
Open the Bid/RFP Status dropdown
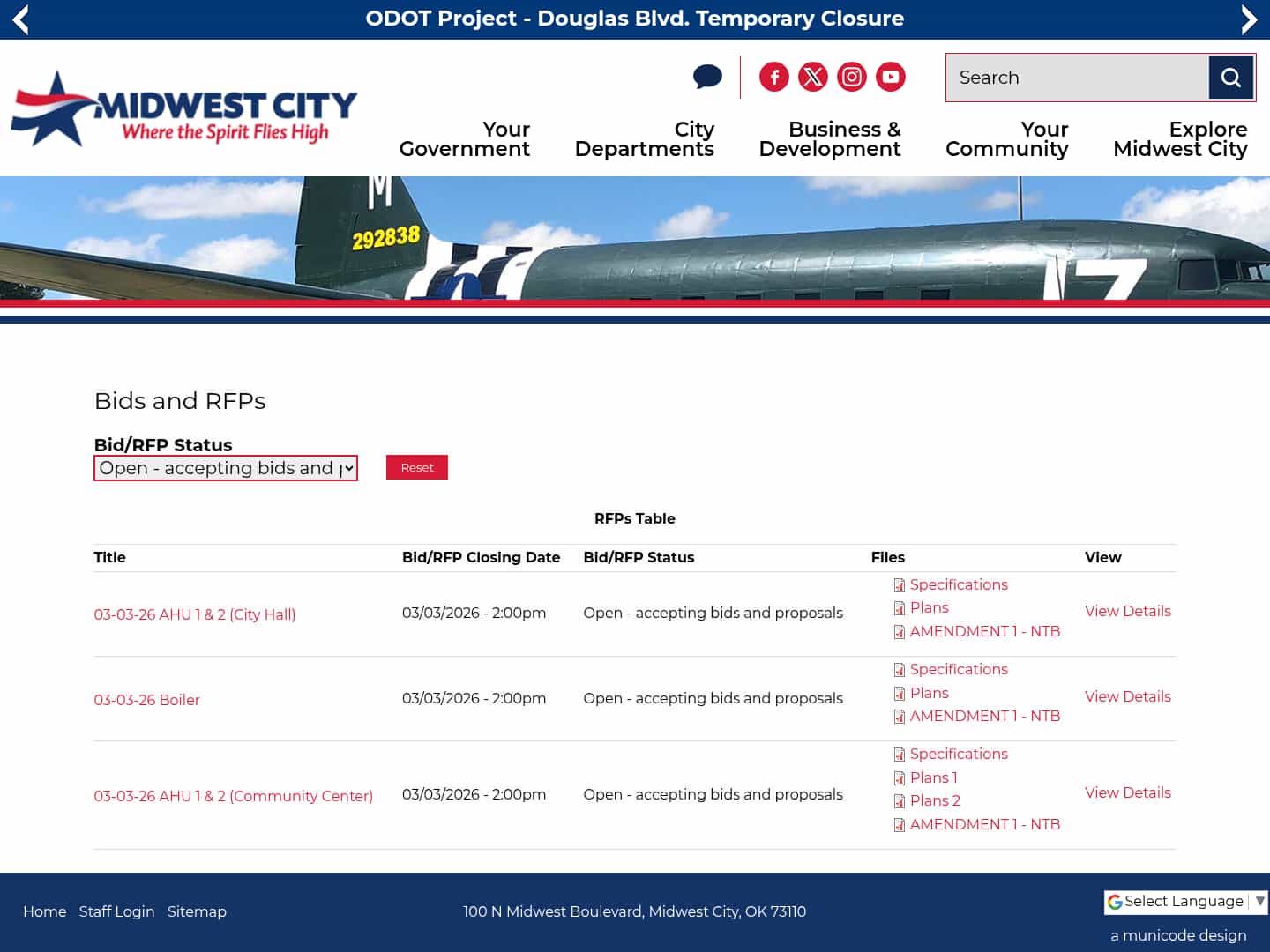tap(225, 468)
